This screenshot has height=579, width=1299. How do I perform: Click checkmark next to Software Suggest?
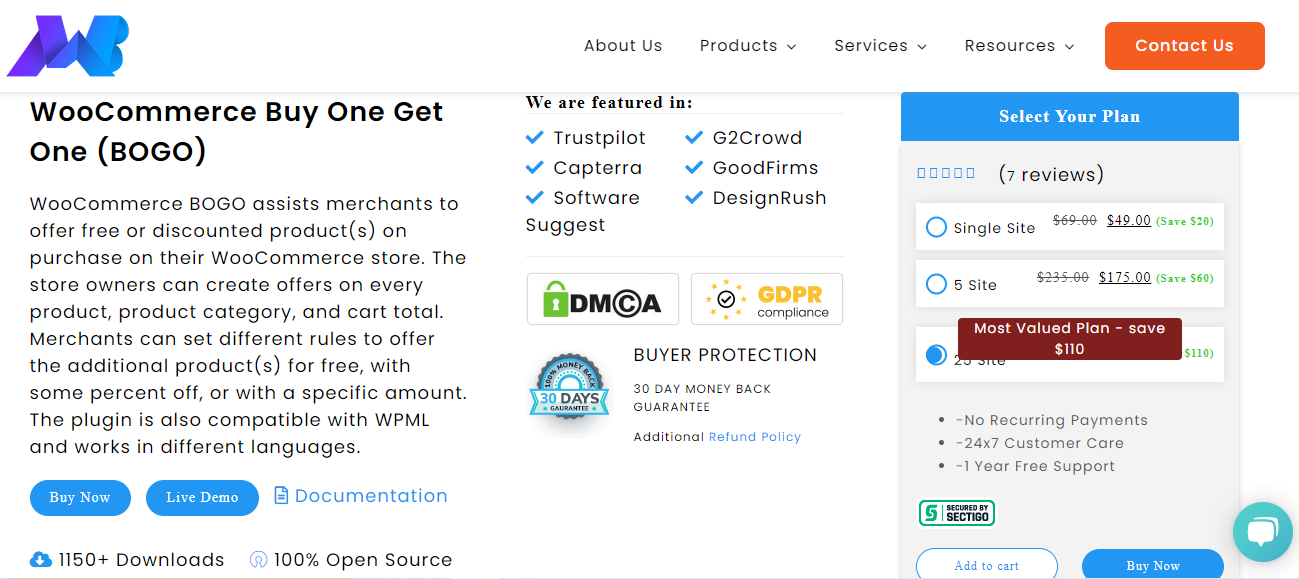[x=535, y=197]
